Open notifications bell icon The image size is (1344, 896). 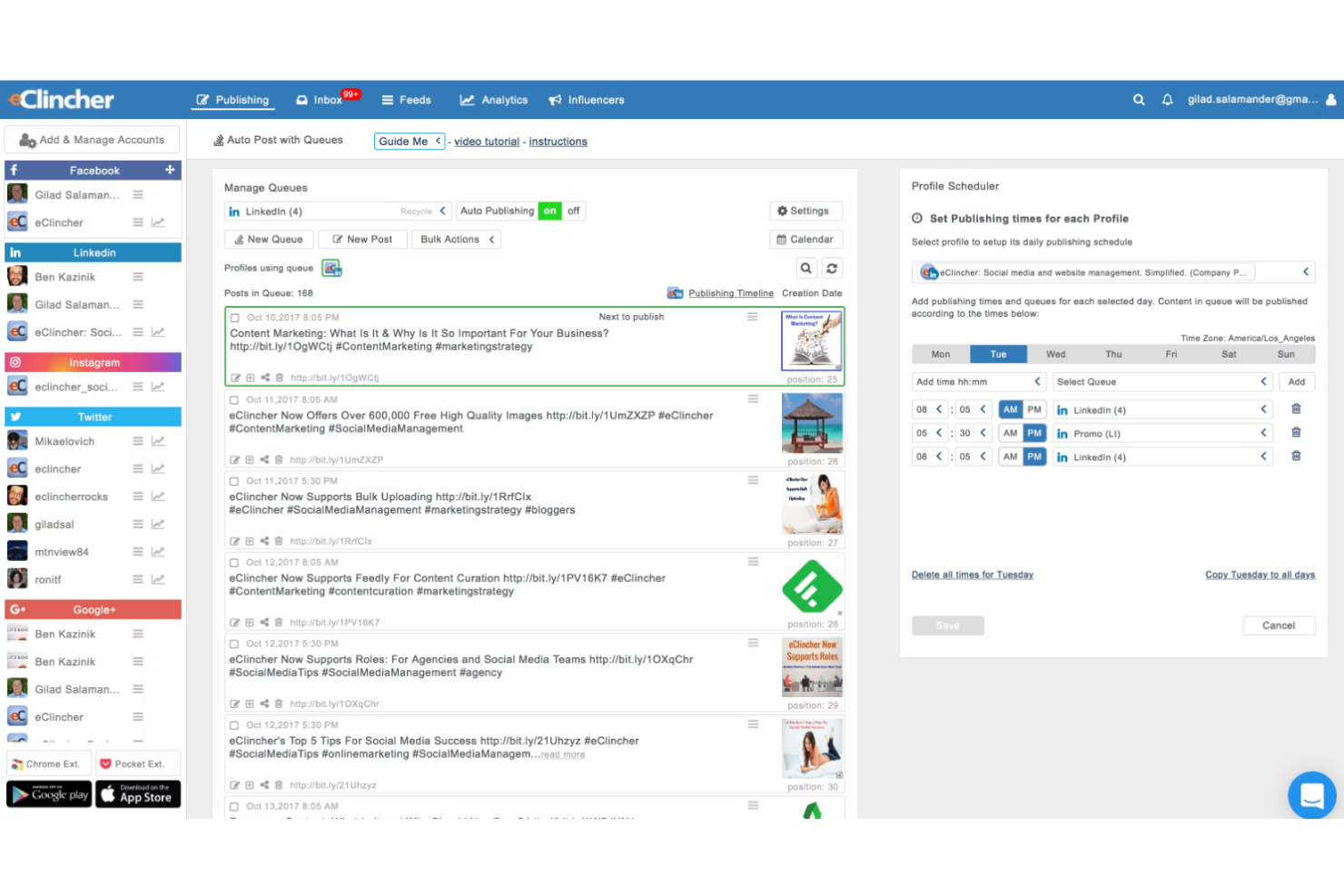coord(1168,100)
